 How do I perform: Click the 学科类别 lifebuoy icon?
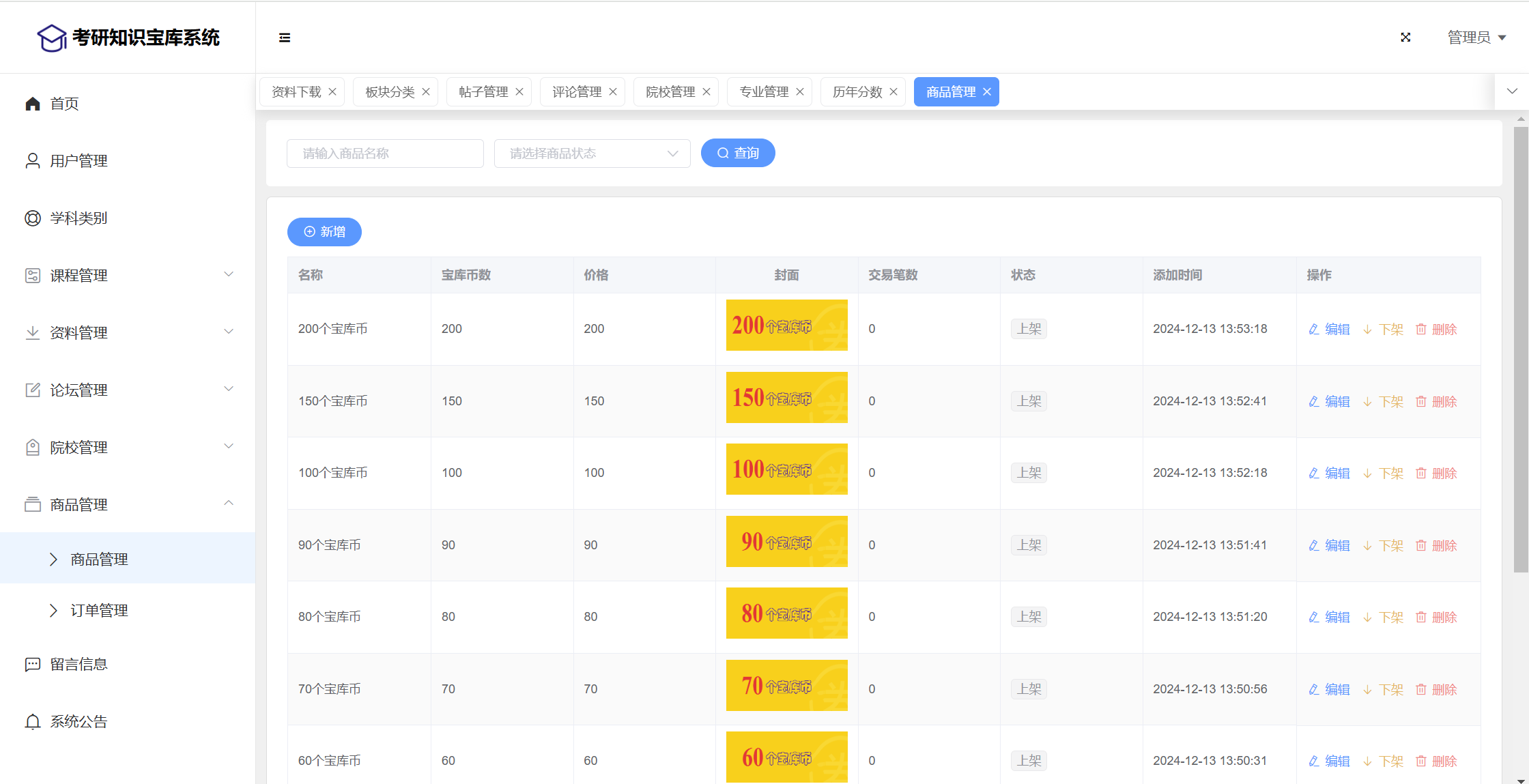pyautogui.click(x=33, y=218)
